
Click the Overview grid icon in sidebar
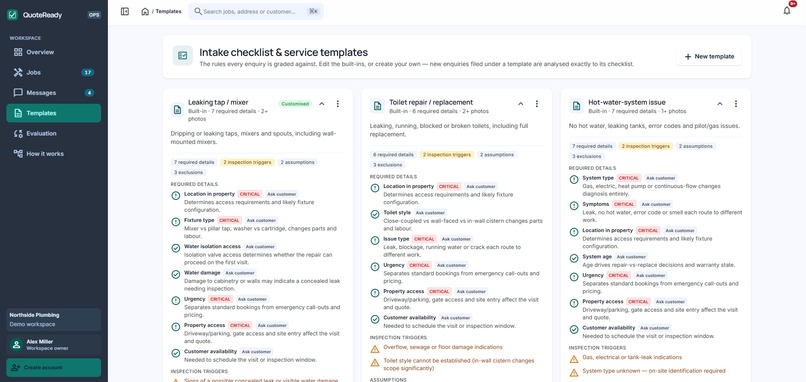18,52
